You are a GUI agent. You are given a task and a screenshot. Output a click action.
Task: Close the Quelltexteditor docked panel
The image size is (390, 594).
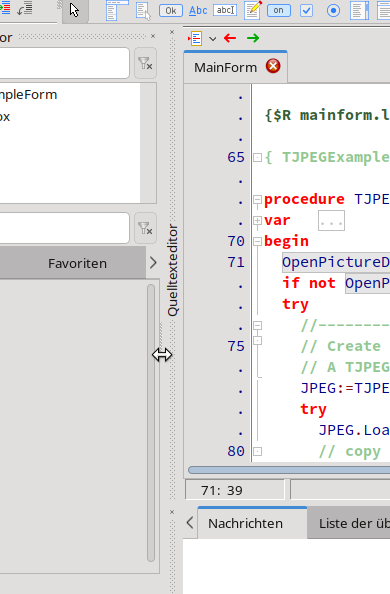[172, 32]
